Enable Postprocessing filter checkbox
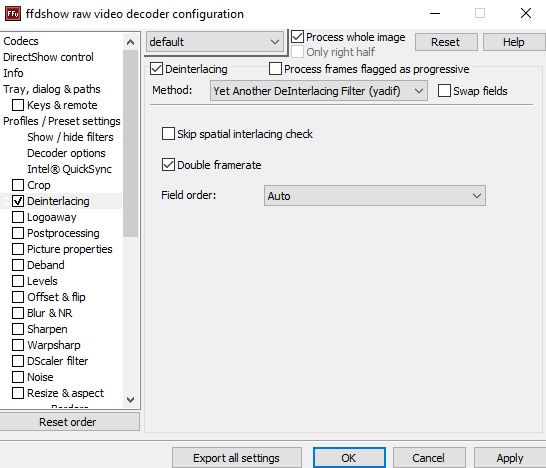The image size is (546, 468). tap(18, 233)
